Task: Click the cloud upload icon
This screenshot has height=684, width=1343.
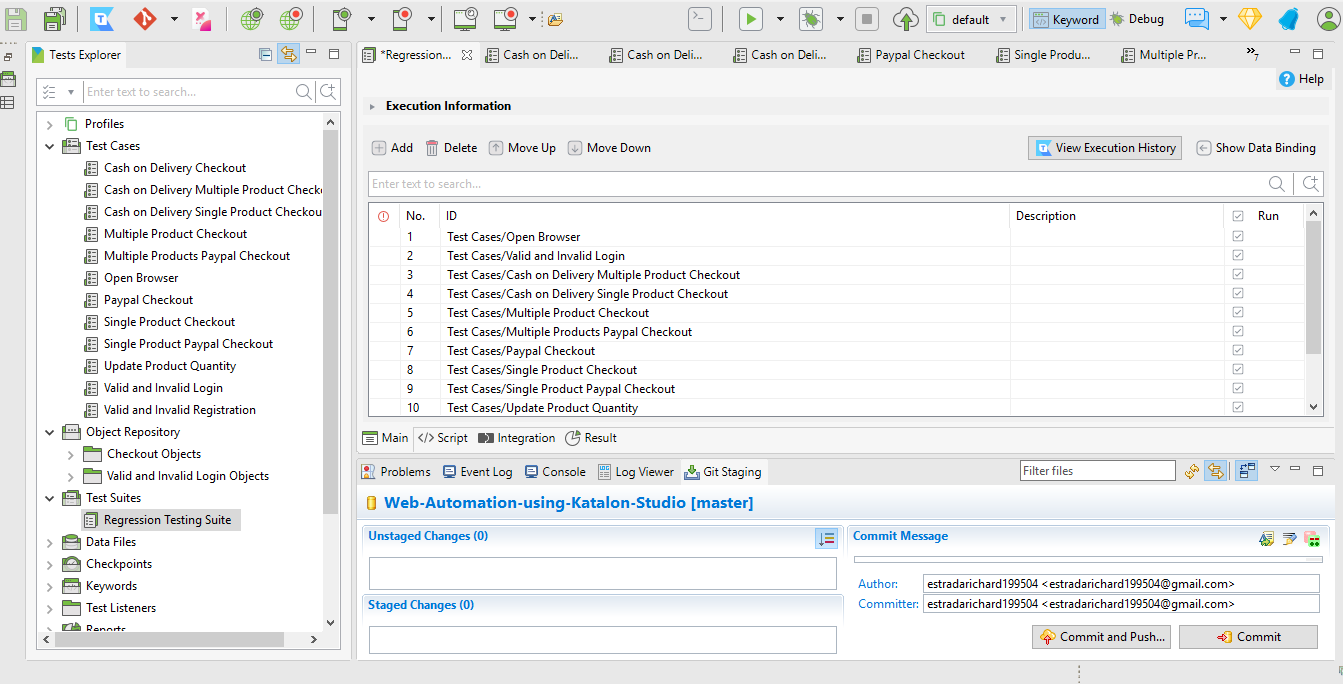Action: pos(906,18)
